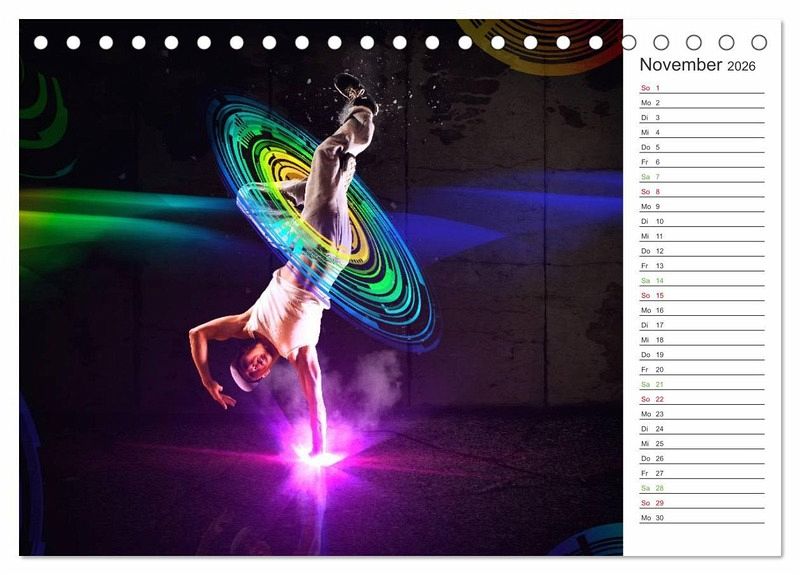The image size is (800, 575).
Task: Select the Sunday 1 date line
Action: (702, 88)
